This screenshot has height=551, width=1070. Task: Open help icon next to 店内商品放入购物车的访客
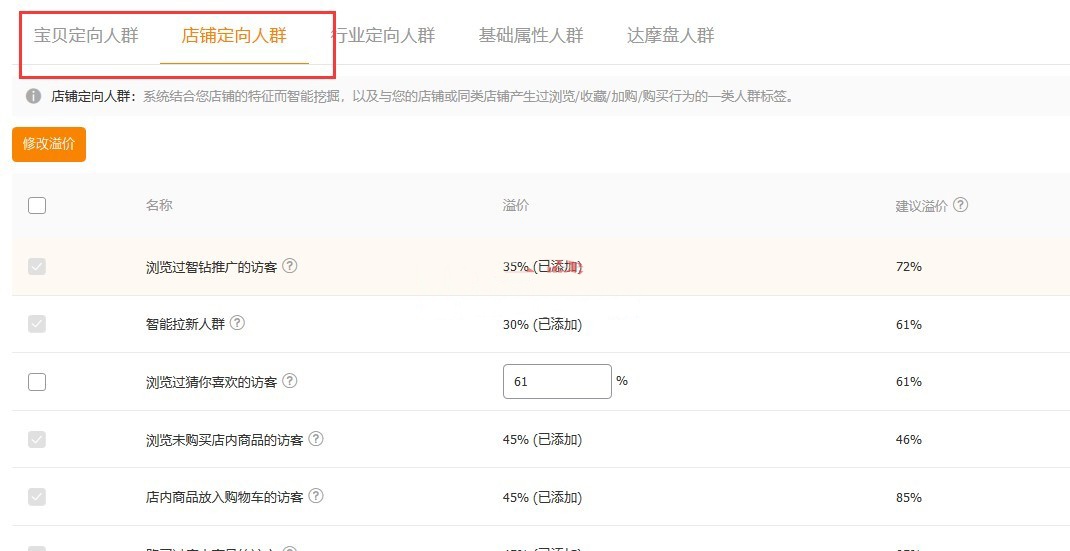coord(316,496)
